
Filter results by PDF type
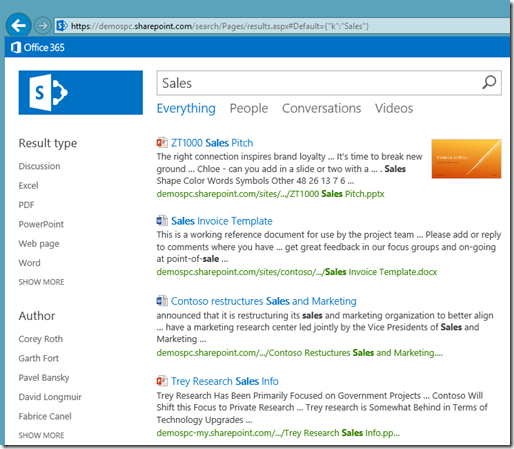click(26, 205)
